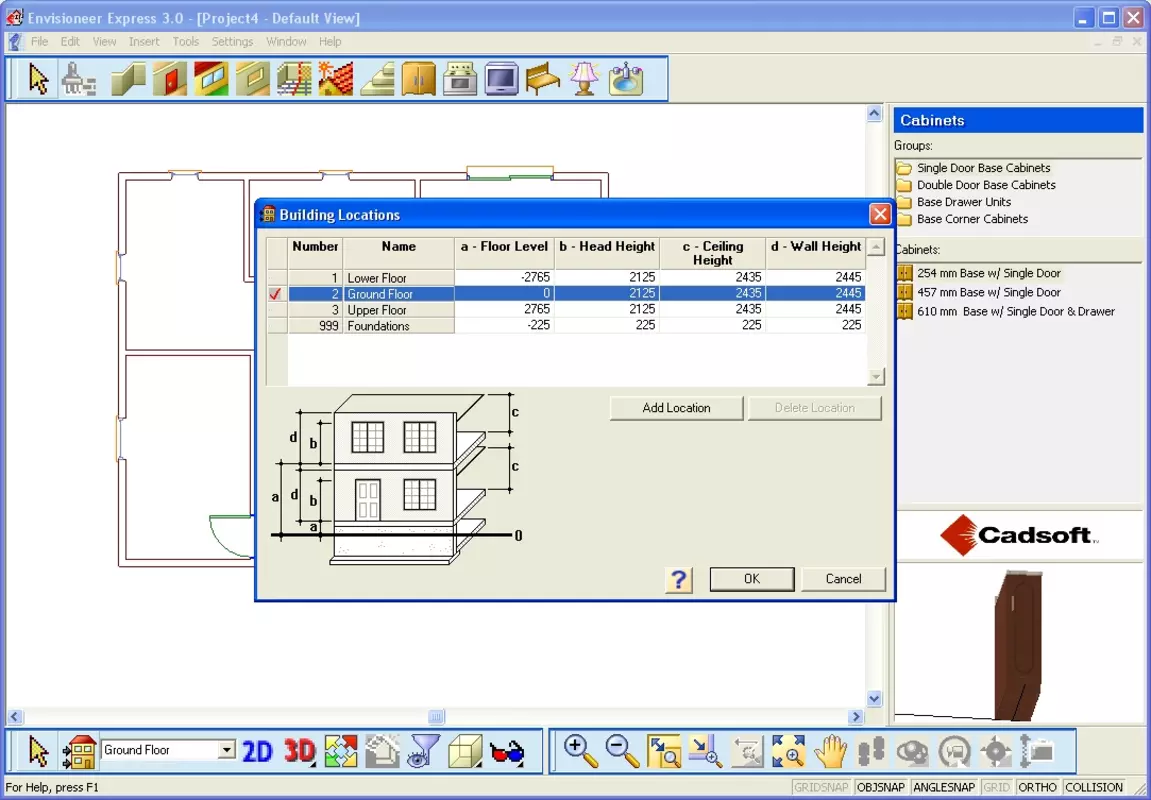Open the Settings menu
The height and width of the screenshot is (800, 1151).
click(x=232, y=42)
